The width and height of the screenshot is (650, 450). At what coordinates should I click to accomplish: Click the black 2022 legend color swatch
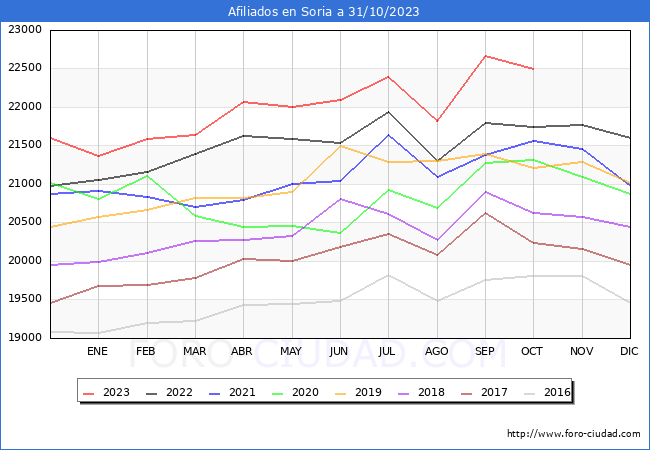pyautogui.click(x=151, y=393)
